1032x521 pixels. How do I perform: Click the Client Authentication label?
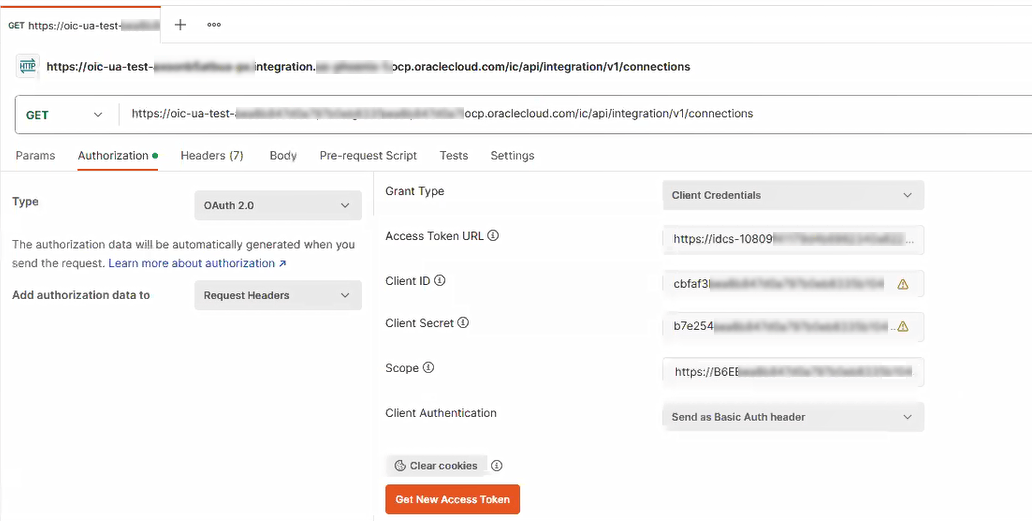coord(440,413)
